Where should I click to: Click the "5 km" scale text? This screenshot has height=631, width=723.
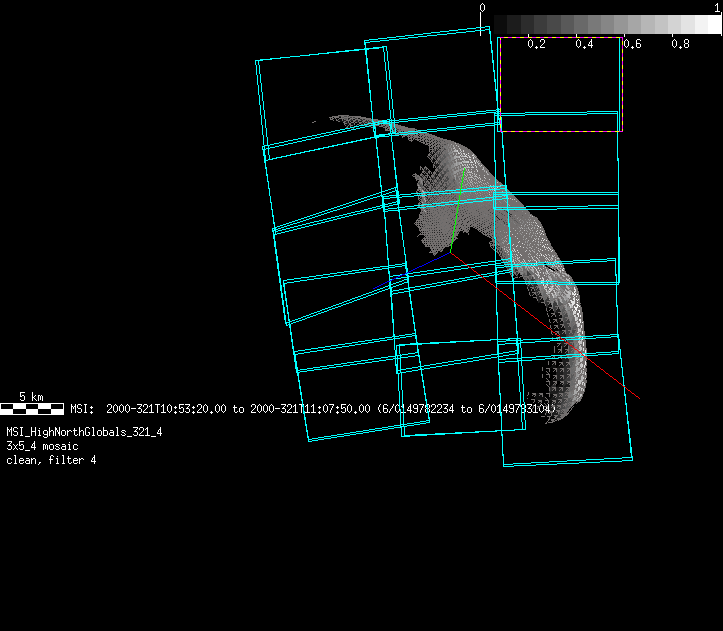31,397
